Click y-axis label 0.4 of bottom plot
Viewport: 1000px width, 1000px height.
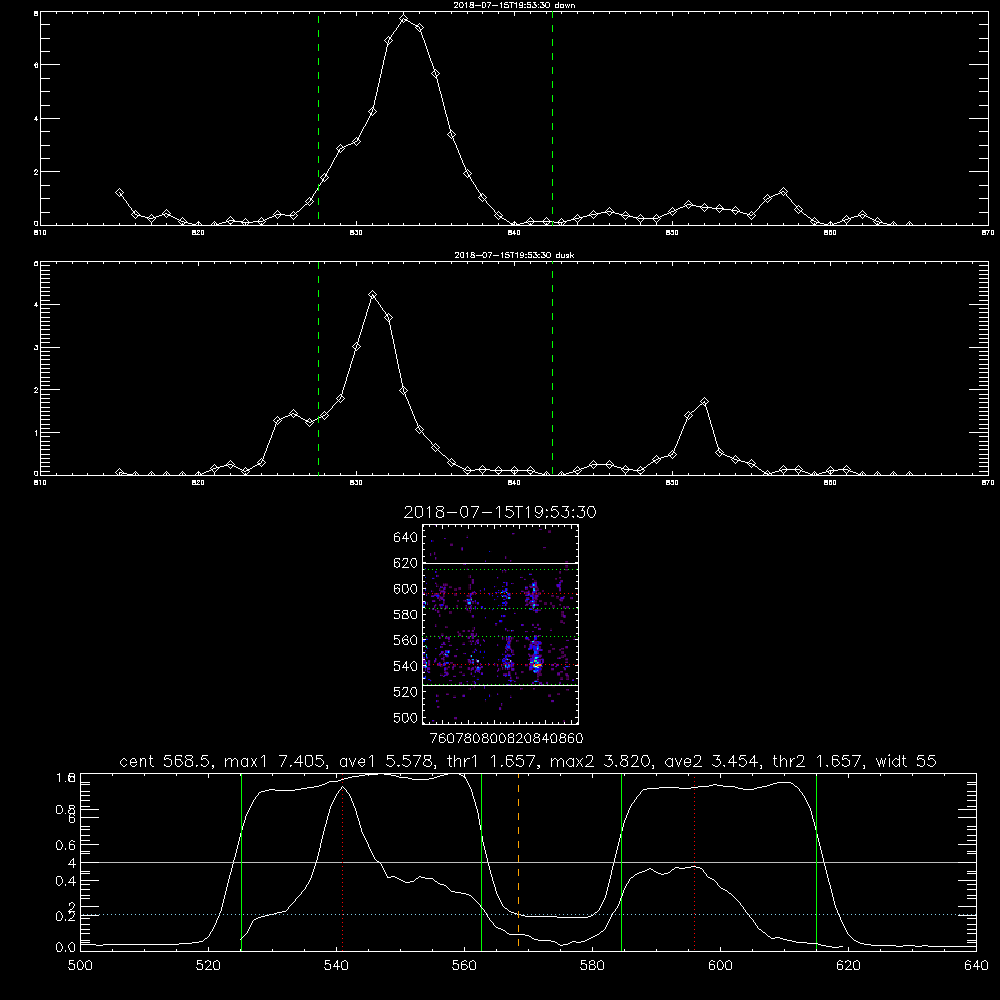[x=65, y=881]
